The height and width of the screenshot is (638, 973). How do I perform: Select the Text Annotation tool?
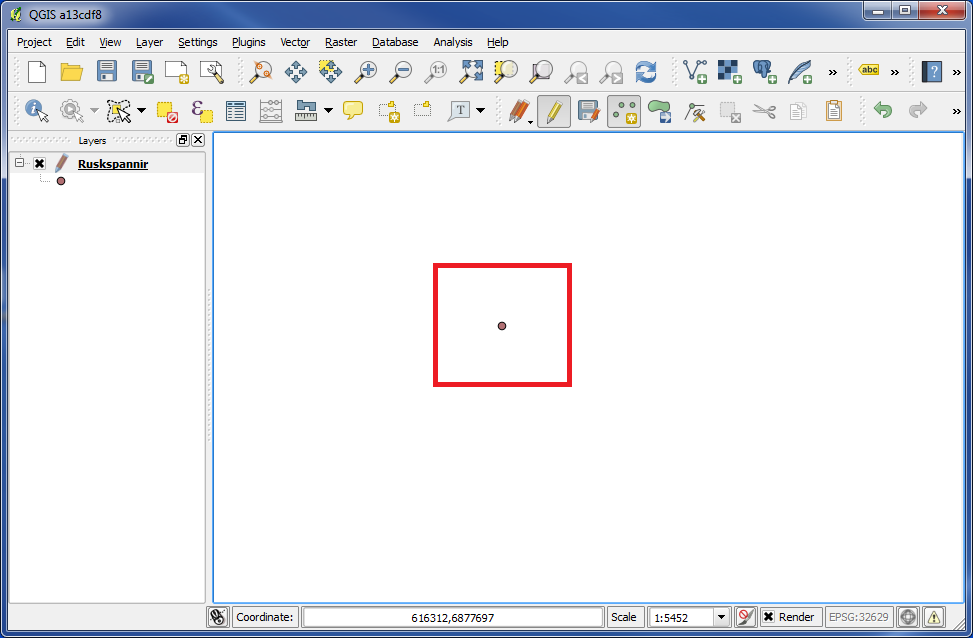click(x=460, y=111)
